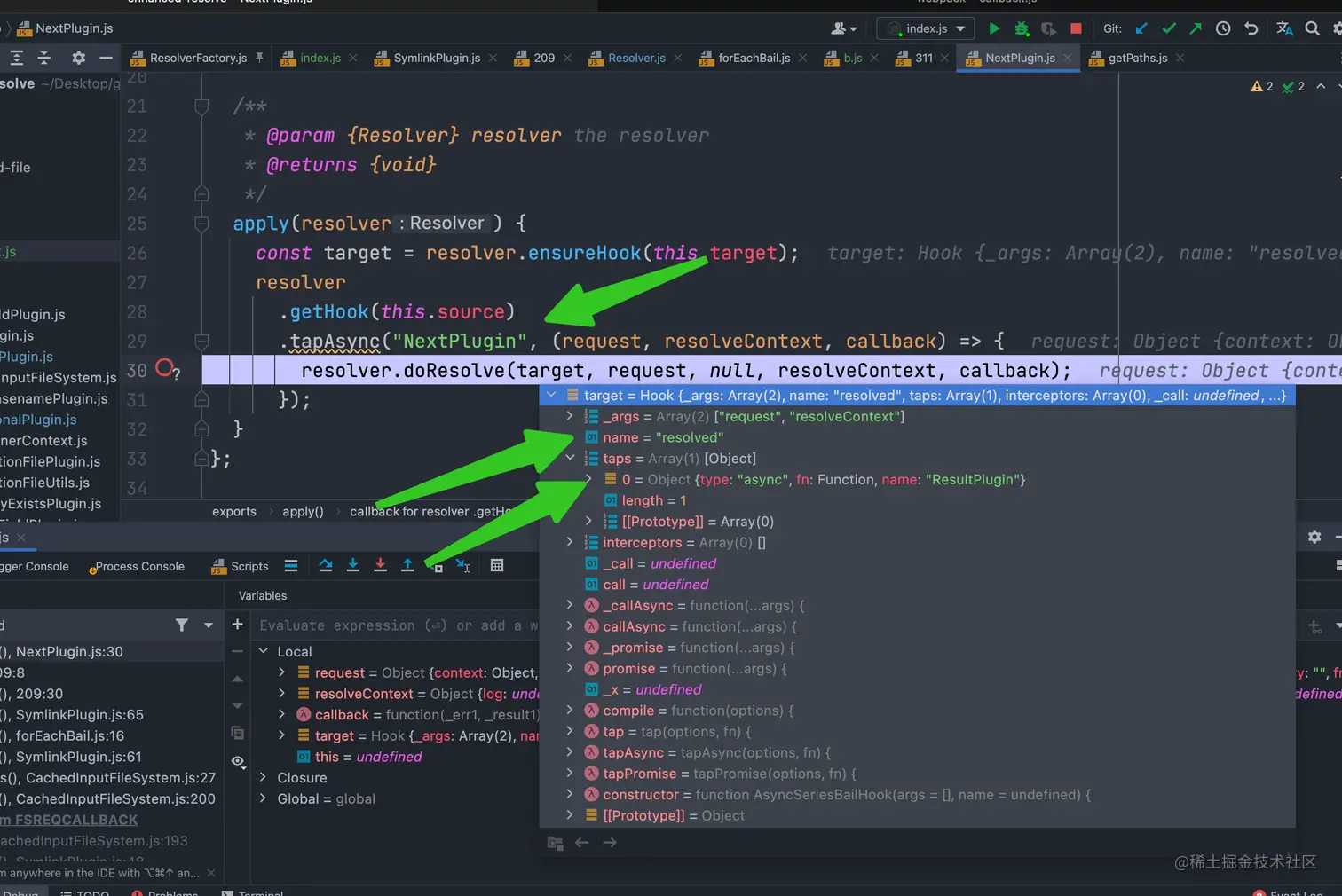Image resolution: width=1342 pixels, height=896 pixels.
Task: Click the green Debug bug icon
Action: 1022,28
